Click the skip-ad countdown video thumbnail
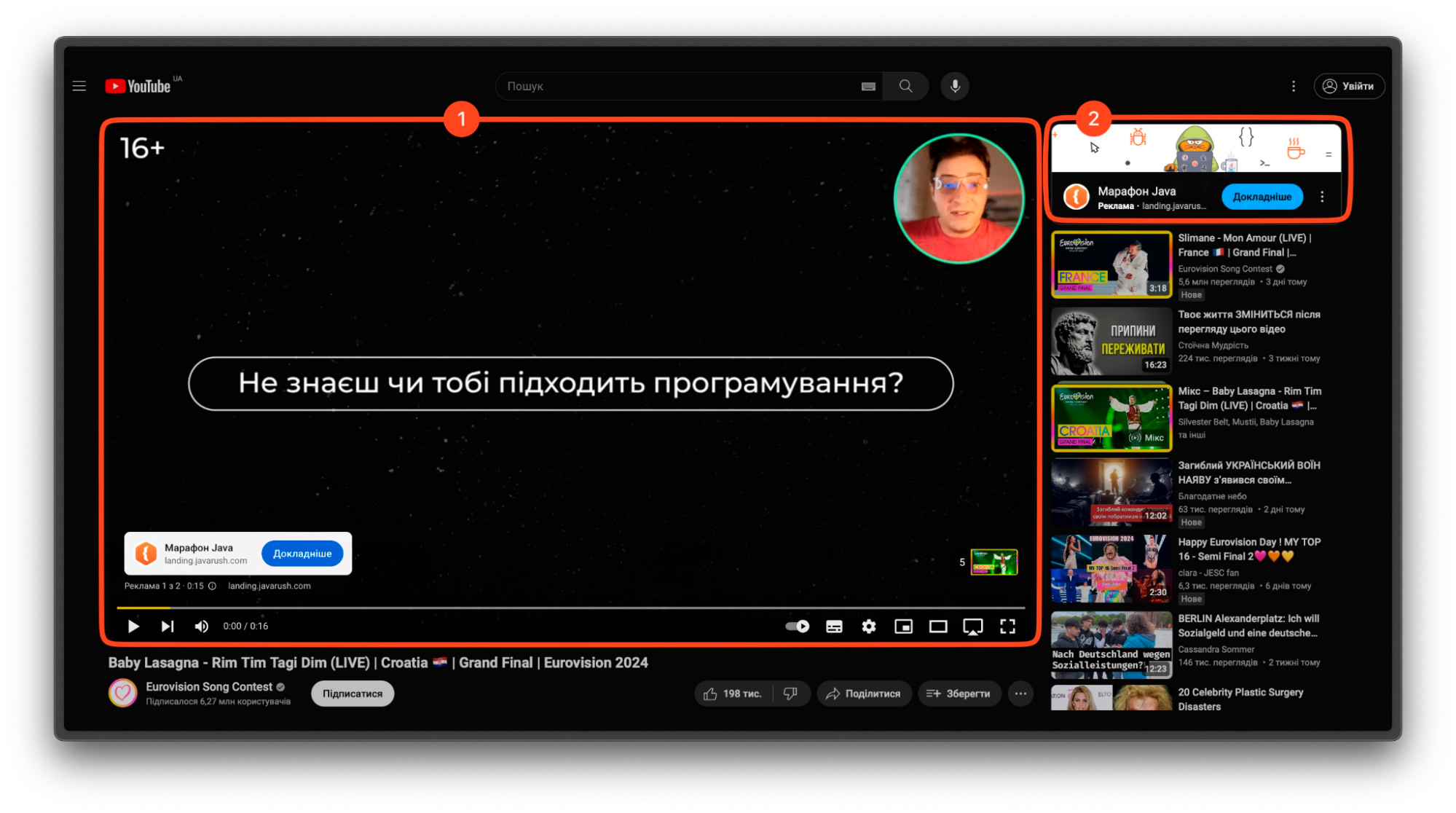The width and height of the screenshot is (1456, 813). 993,562
